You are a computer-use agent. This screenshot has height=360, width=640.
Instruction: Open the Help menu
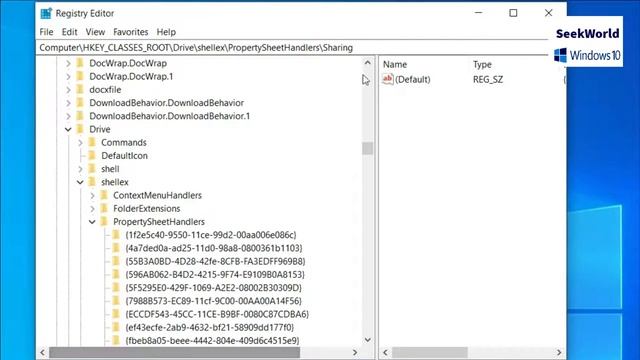[166, 32]
